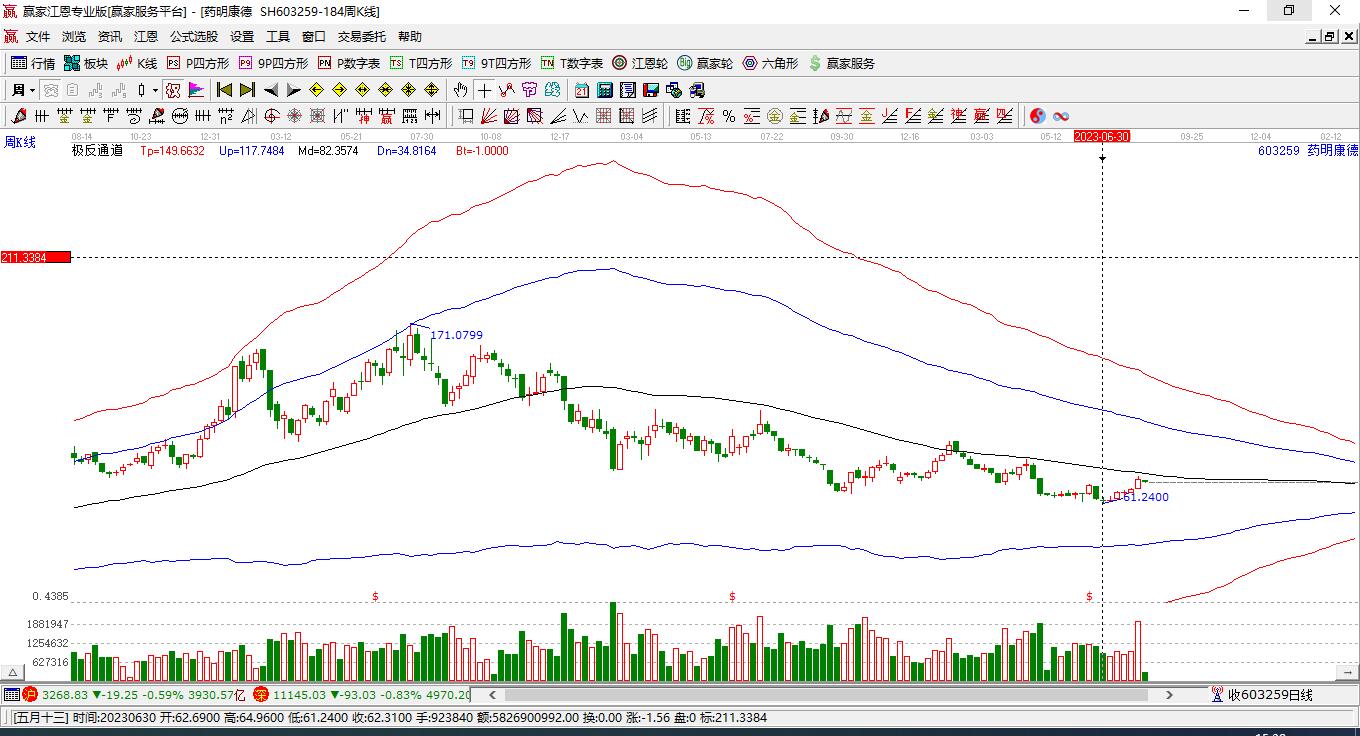
Task: Click the blue infinity symbol icon
Action: coord(1061,116)
